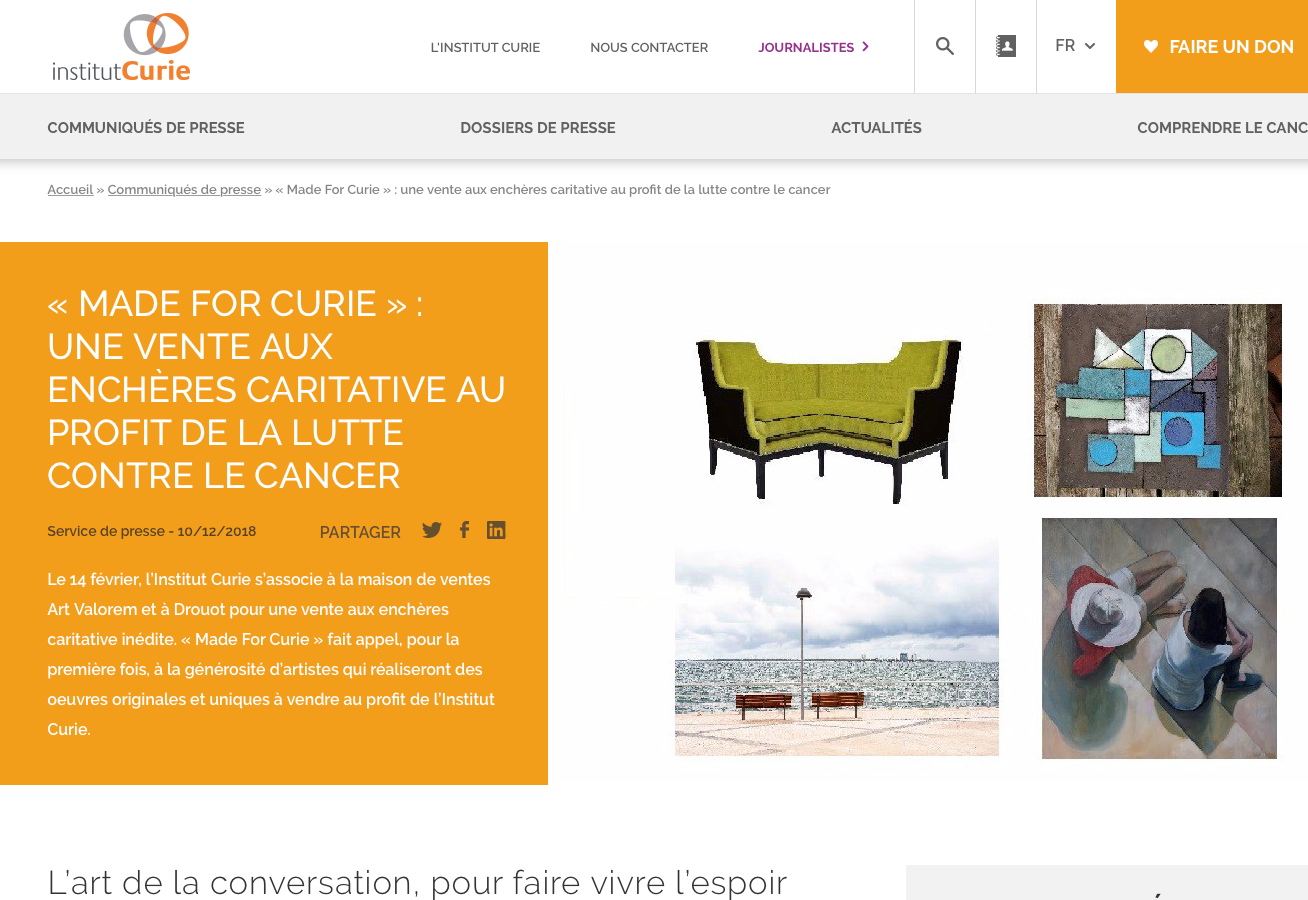Select the Dossiers de presse tab

[x=538, y=128]
